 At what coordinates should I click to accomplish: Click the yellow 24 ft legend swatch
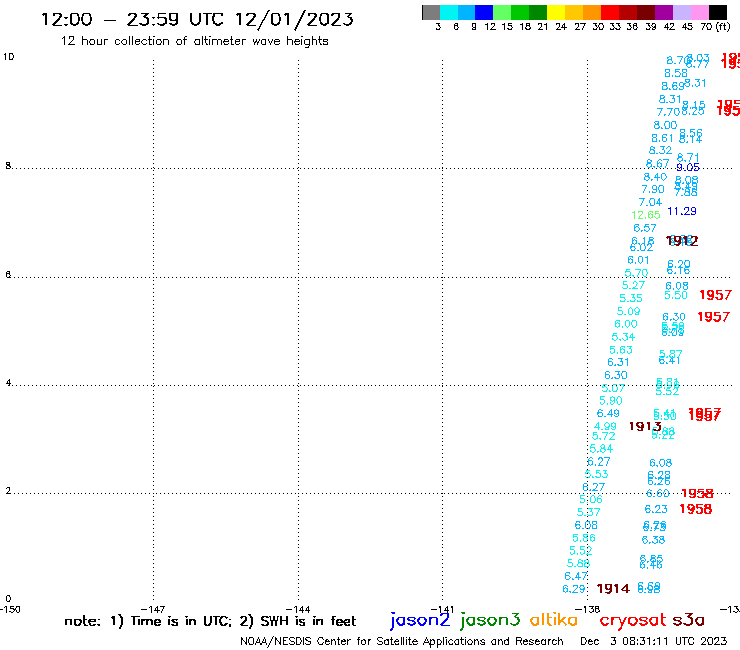(x=556, y=12)
